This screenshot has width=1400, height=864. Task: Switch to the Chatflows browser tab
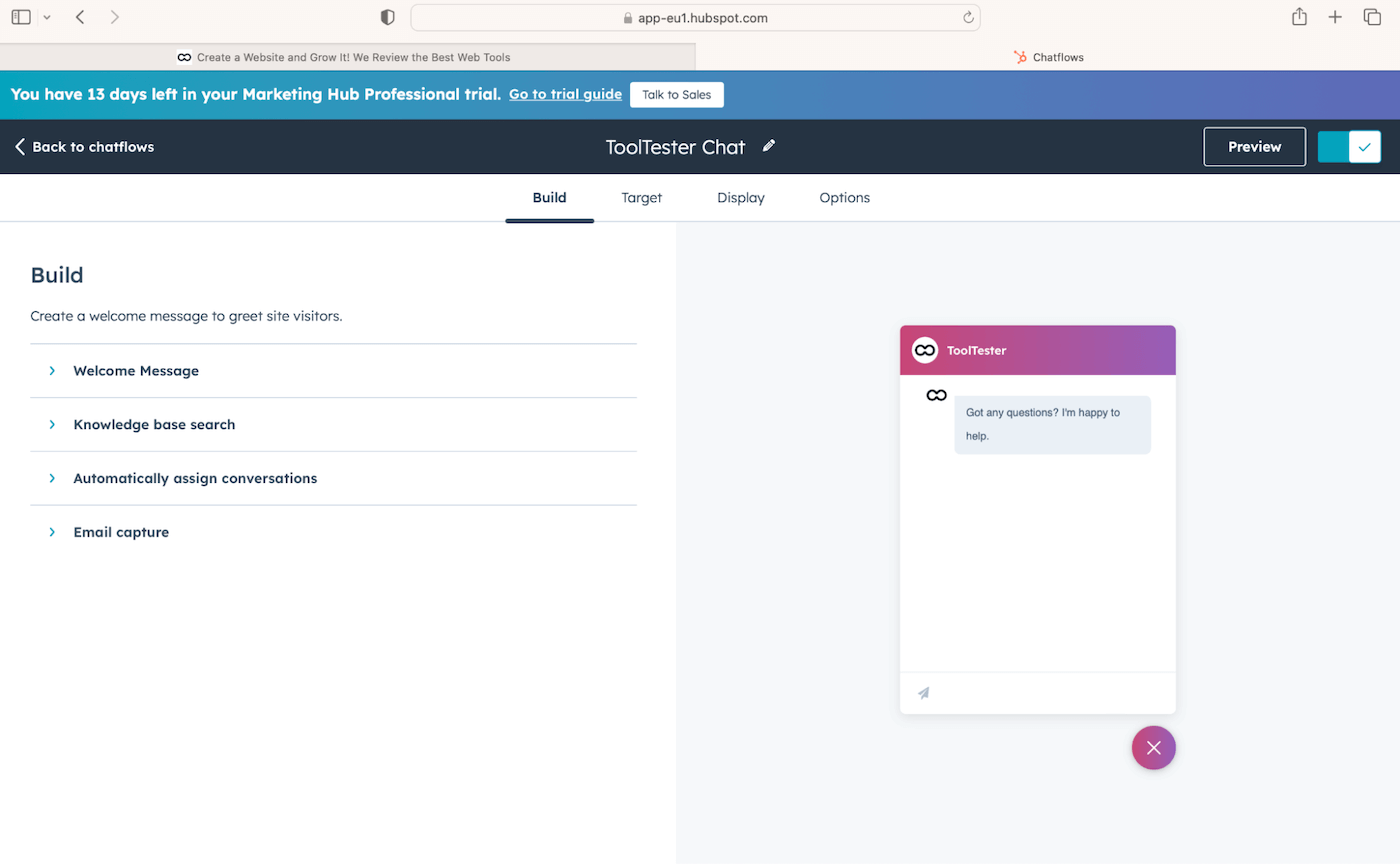1048,57
